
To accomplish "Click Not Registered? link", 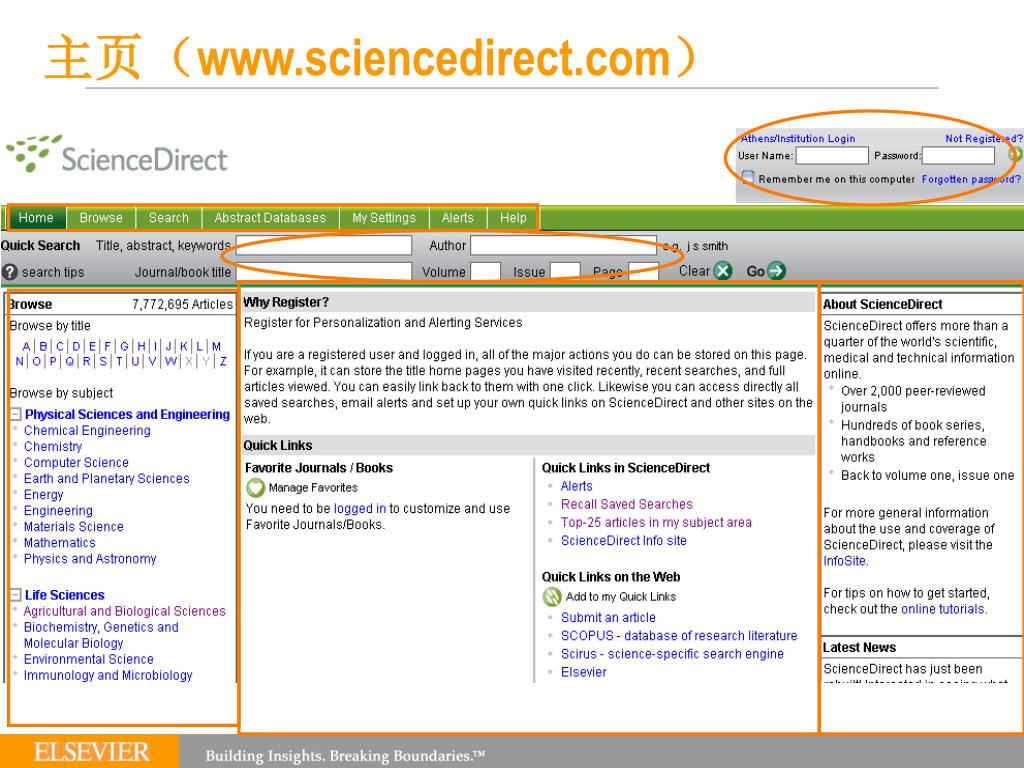I will click(984, 138).
